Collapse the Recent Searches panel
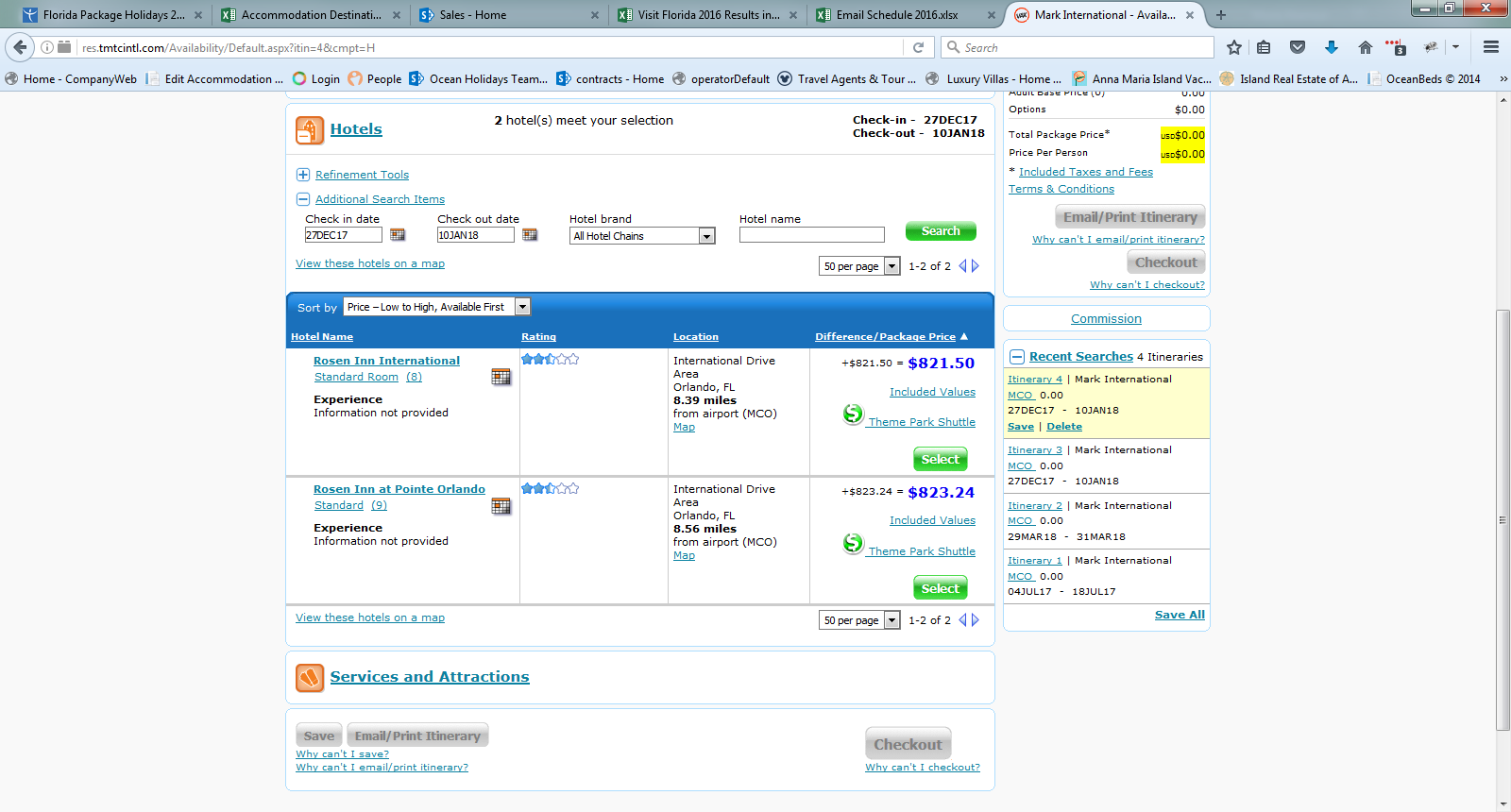Image resolution: width=1511 pixels, height=812 pixels. click(x=1017, y=357)
